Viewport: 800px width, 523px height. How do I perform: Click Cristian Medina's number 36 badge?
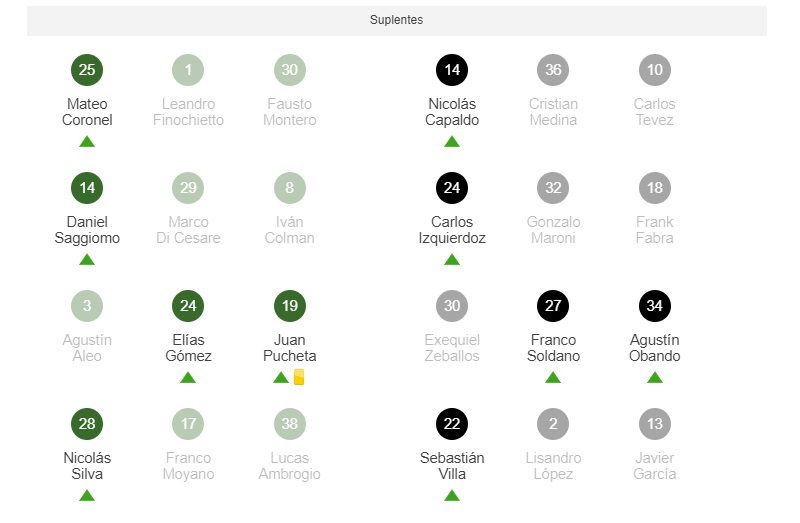(553, 70)
